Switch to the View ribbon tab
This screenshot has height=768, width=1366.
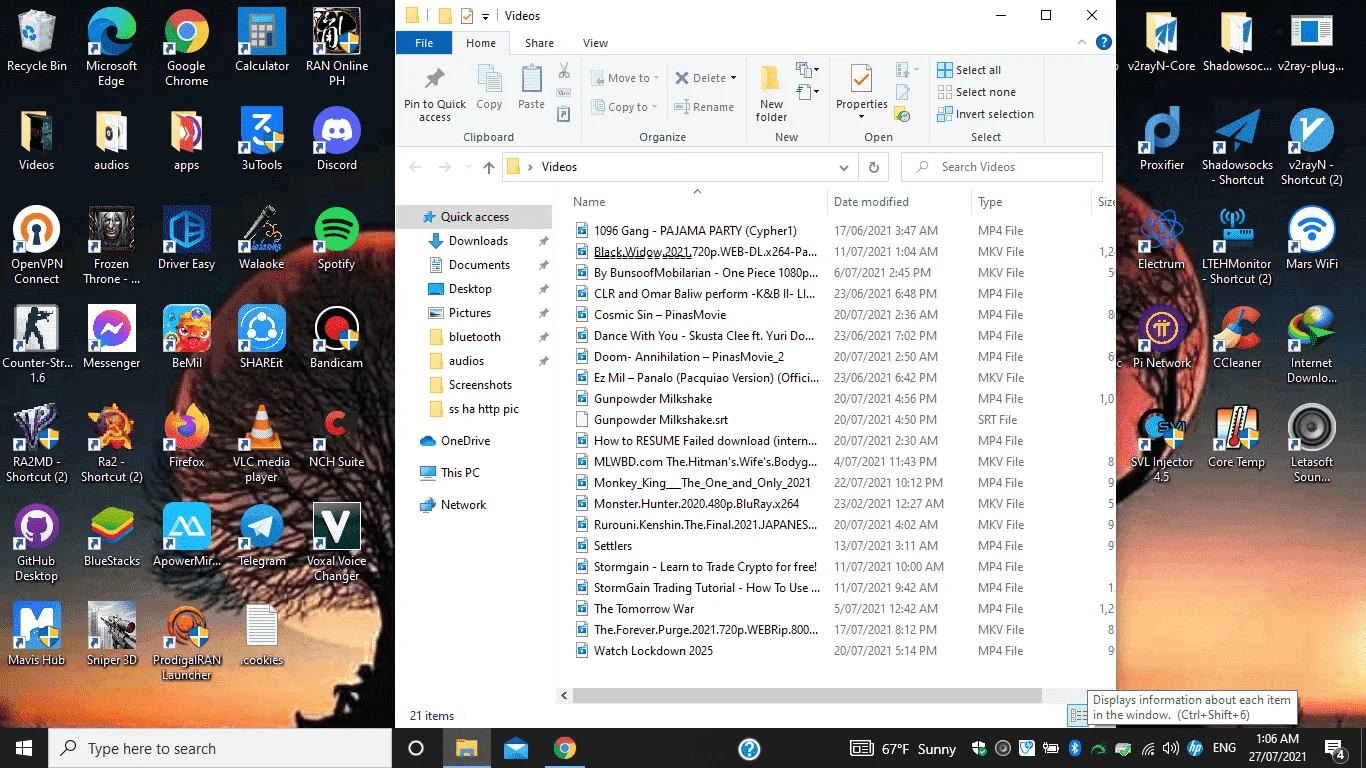pos(596,43)
